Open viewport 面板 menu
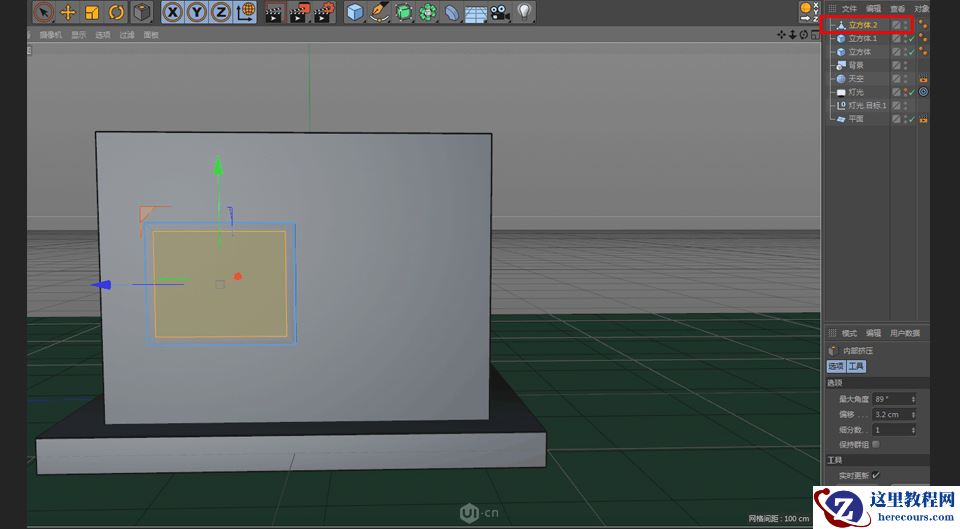Viewport: 960px width, 529px height. [151, 35]
